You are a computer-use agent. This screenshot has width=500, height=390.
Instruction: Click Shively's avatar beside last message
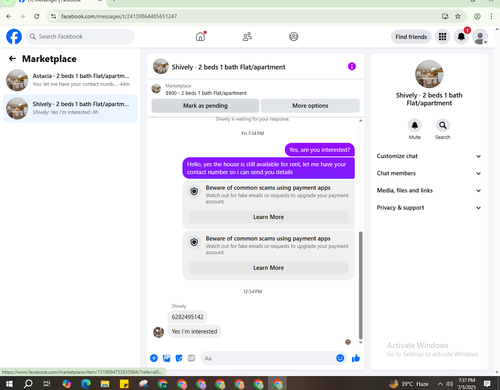point(158,332)
